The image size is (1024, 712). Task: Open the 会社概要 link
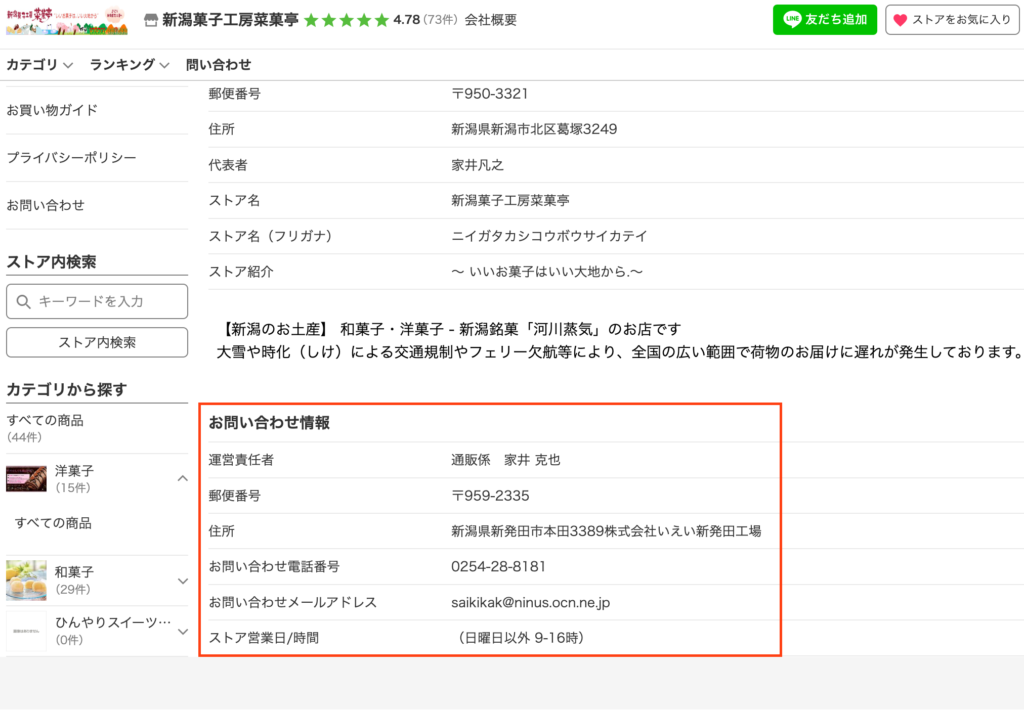490,20
